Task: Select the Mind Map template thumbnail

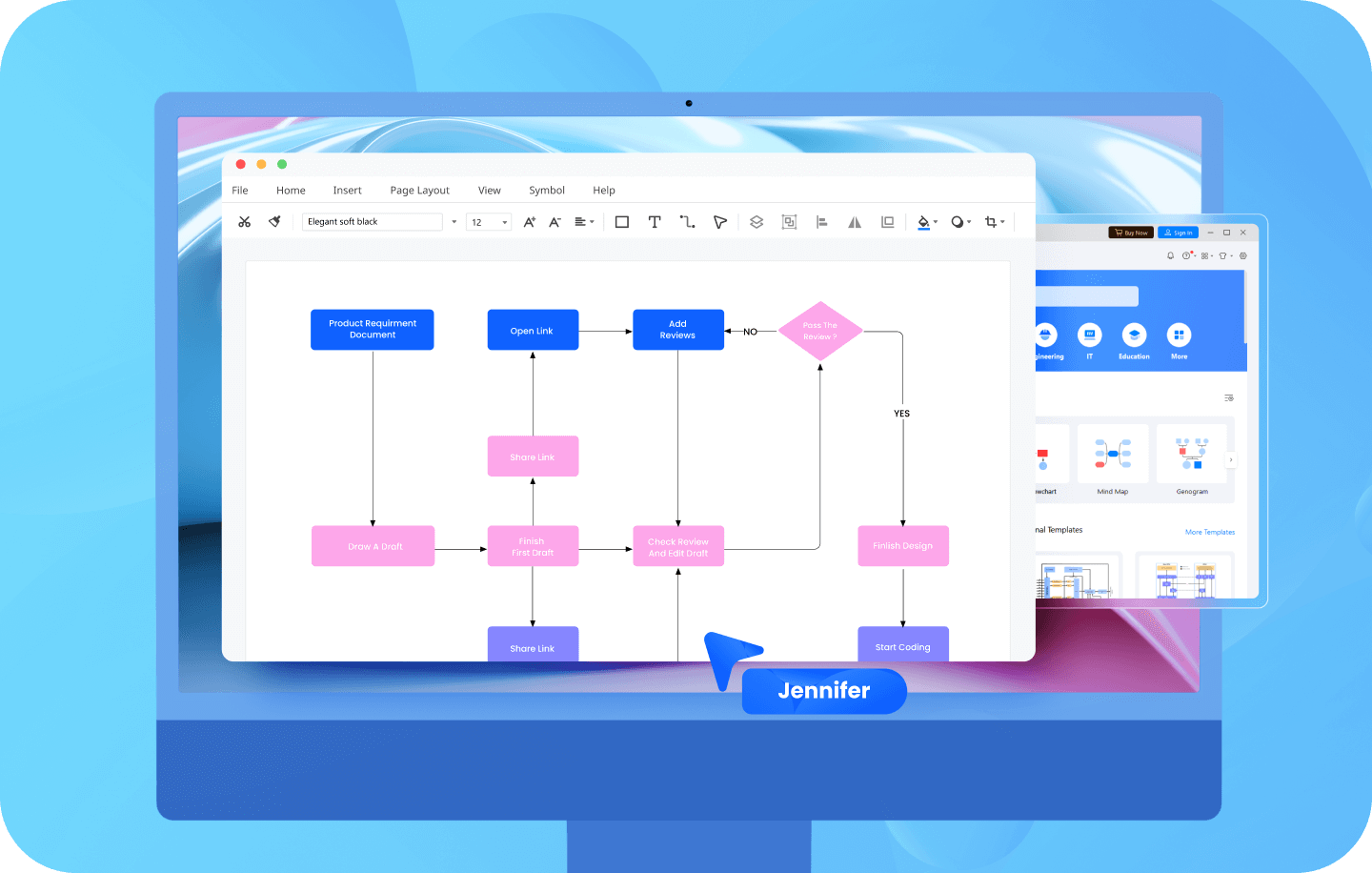Action: 1113,455
